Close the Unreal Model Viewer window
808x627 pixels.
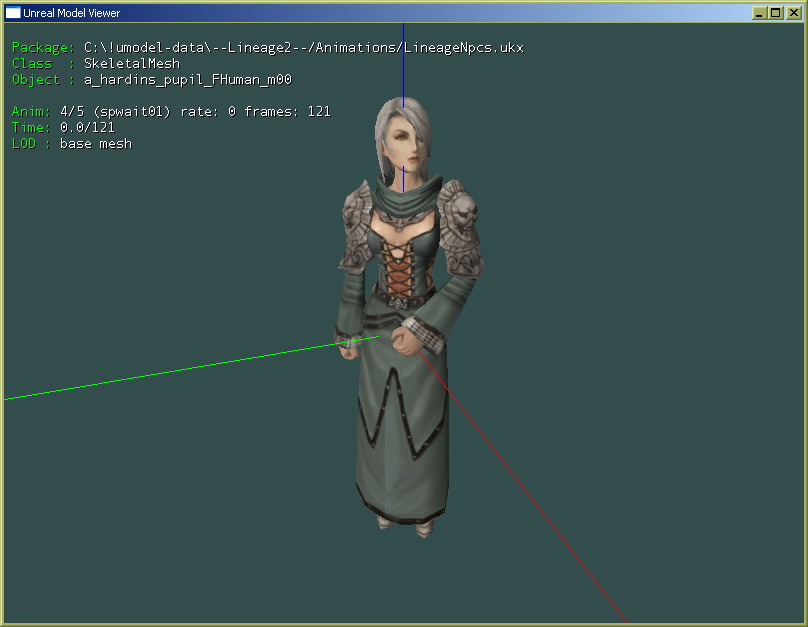794,13
